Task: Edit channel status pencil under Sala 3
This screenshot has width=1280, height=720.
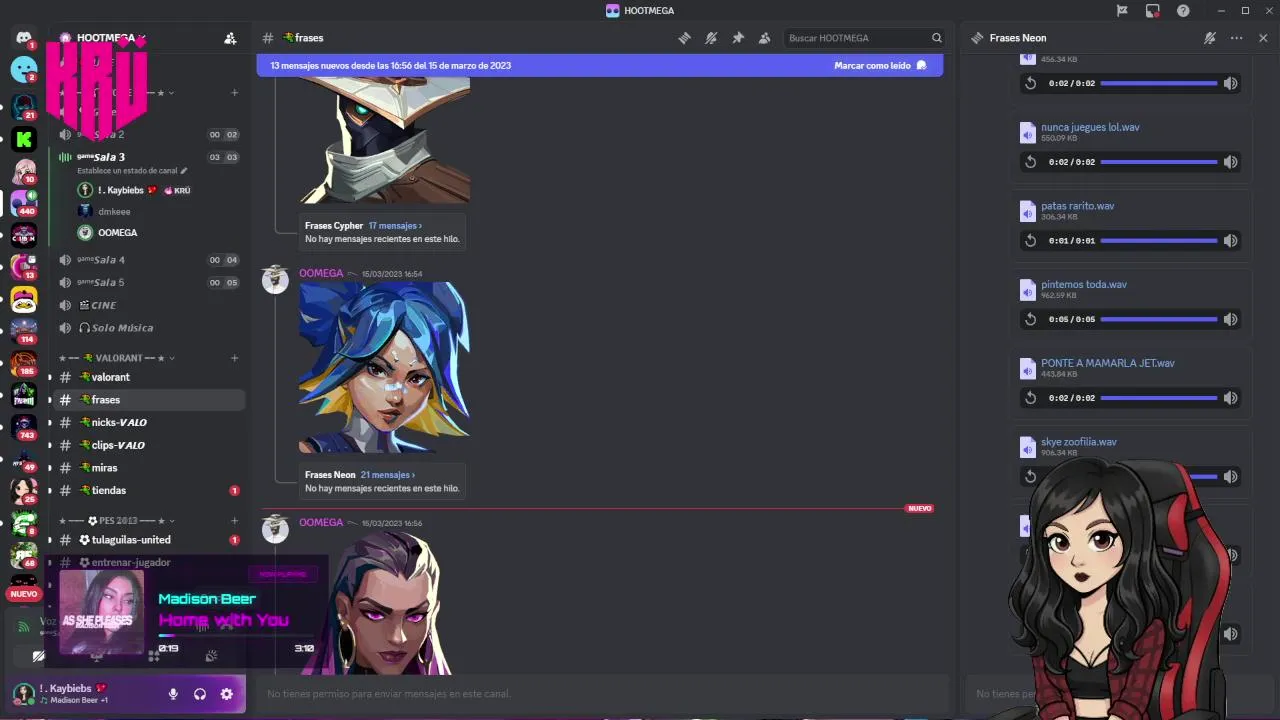Action: 184,171
